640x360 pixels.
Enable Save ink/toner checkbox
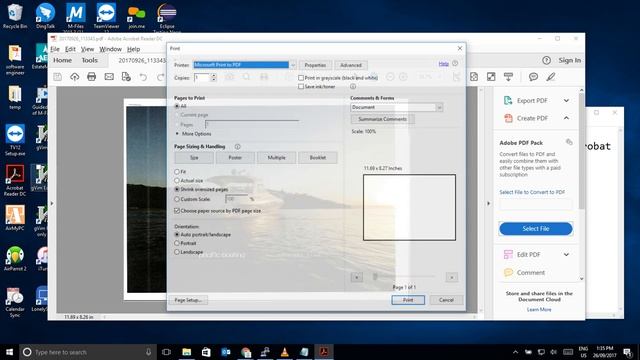pos(301,87)
